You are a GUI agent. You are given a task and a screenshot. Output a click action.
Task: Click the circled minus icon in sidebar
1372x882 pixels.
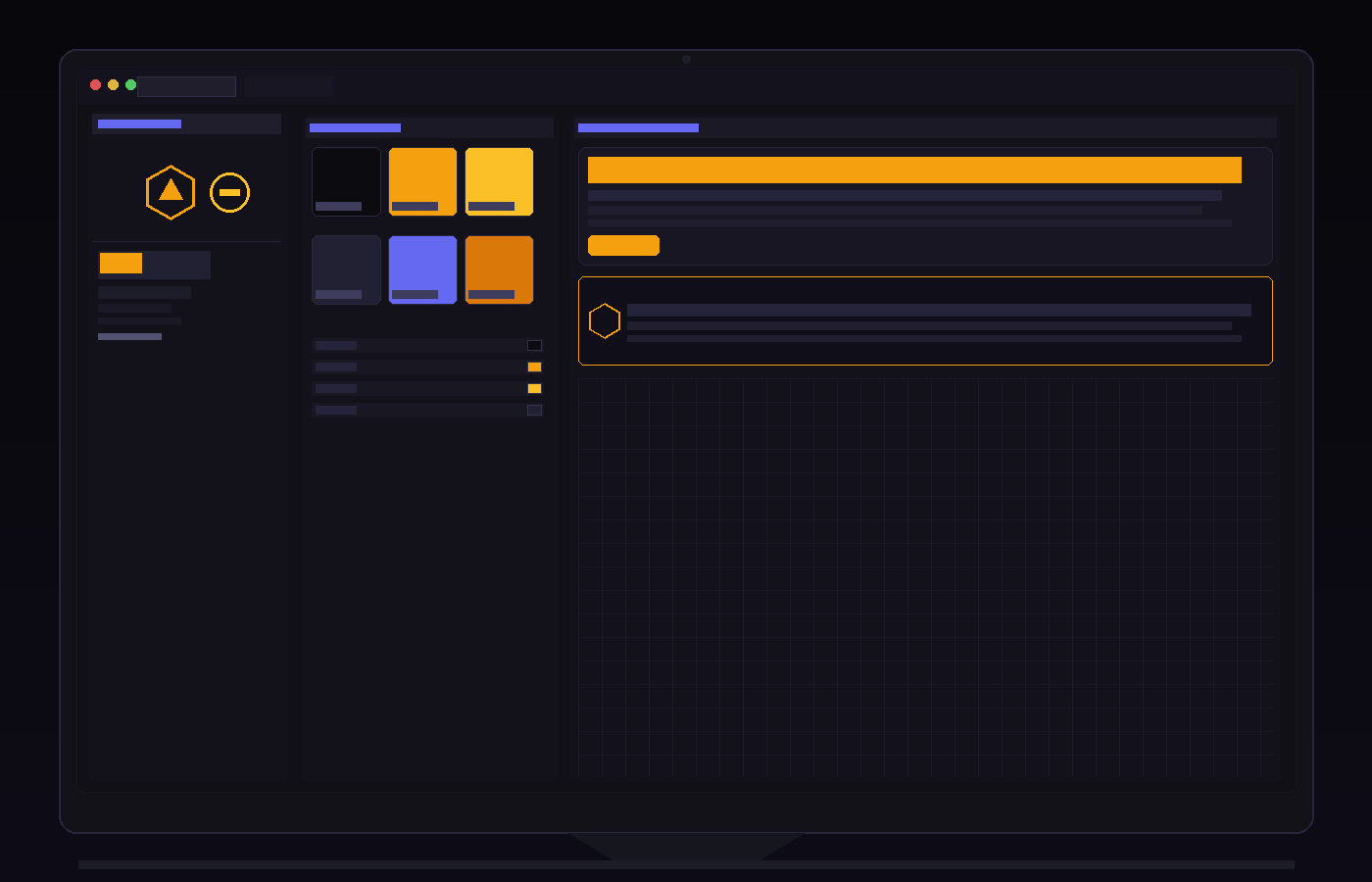[229, 192]
